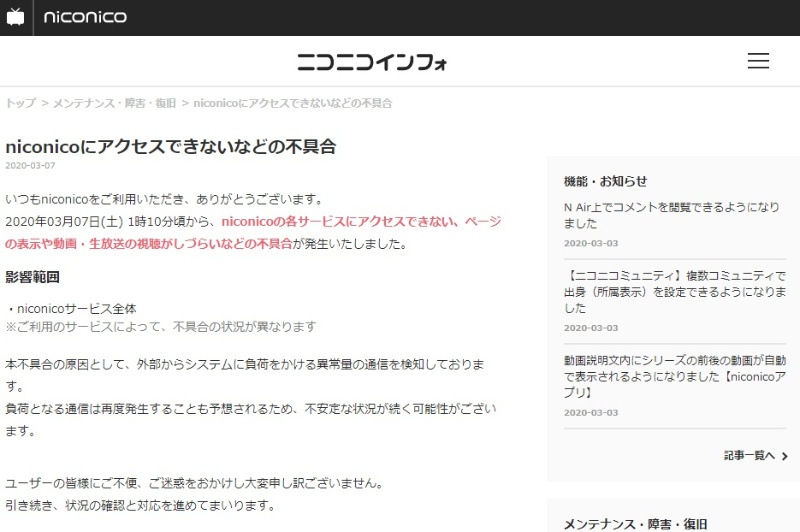Click the date under the 動画説明文 article
800x532 pixels.
pyautogui.click(x=591, y=412)
